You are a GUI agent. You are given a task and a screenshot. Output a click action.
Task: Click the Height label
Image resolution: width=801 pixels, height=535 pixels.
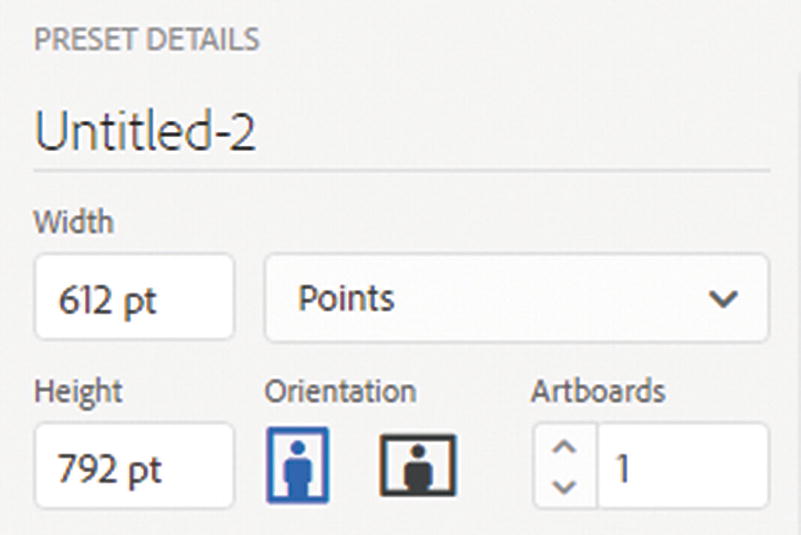pos(78,390)
